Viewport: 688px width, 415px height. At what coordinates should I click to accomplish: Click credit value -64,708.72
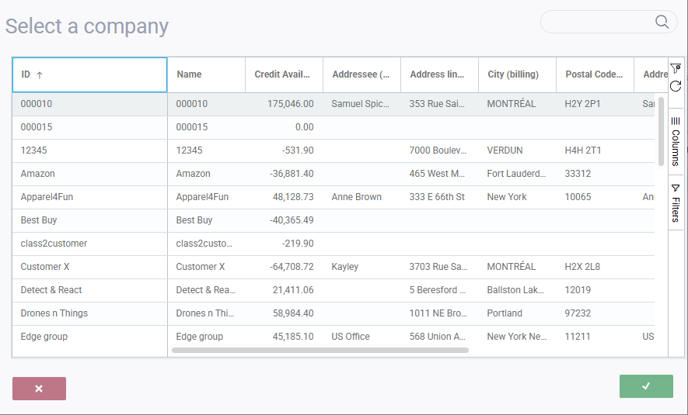(292, 267)
